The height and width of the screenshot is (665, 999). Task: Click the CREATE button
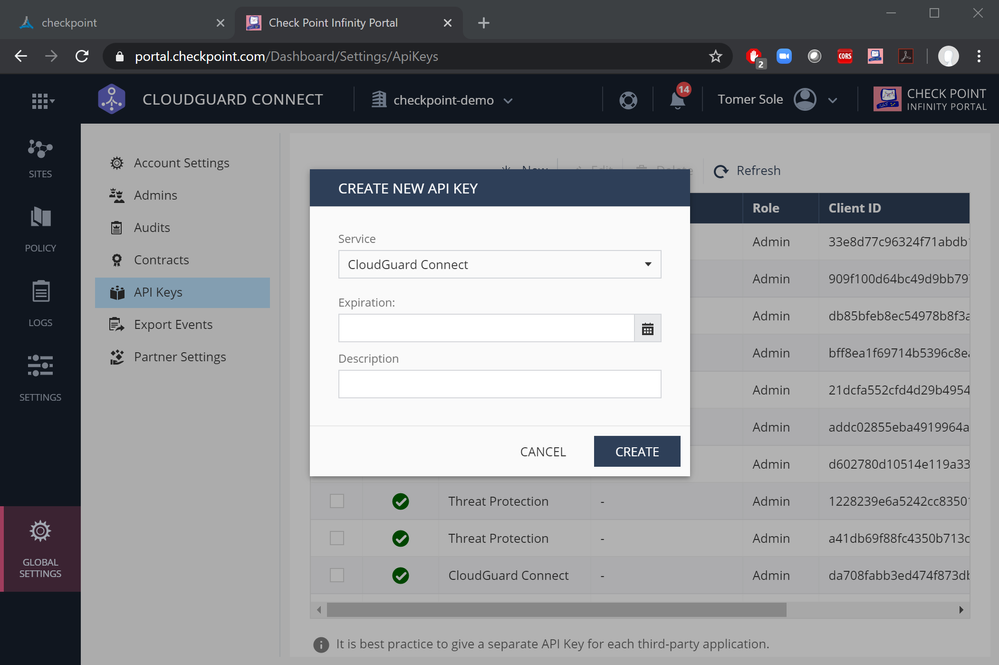pos(637,452)
